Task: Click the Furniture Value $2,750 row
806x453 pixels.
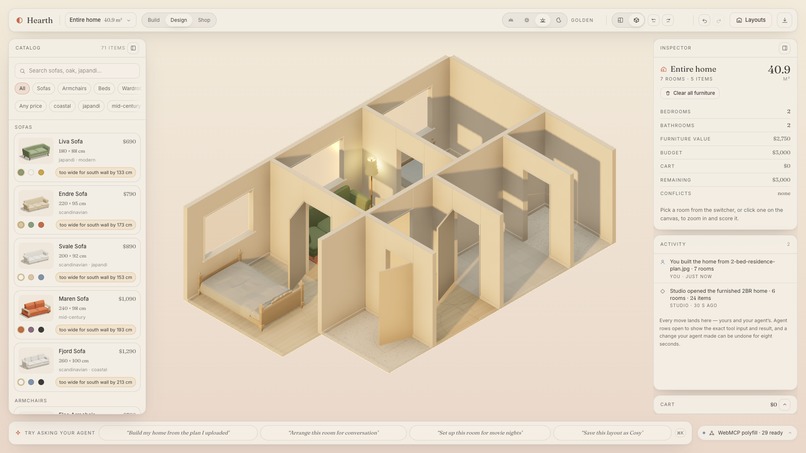Action: coord(725,139)
